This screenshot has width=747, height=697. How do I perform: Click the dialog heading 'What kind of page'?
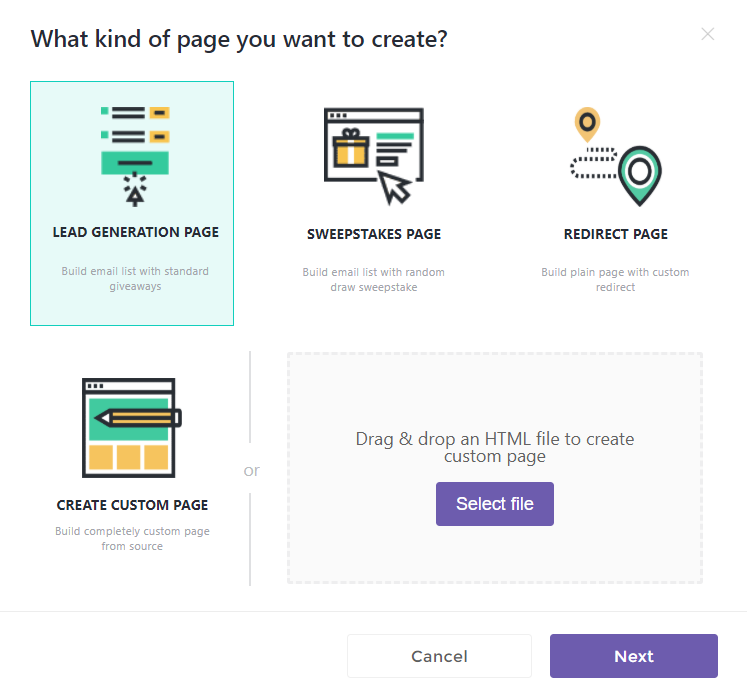pos(239,39)
